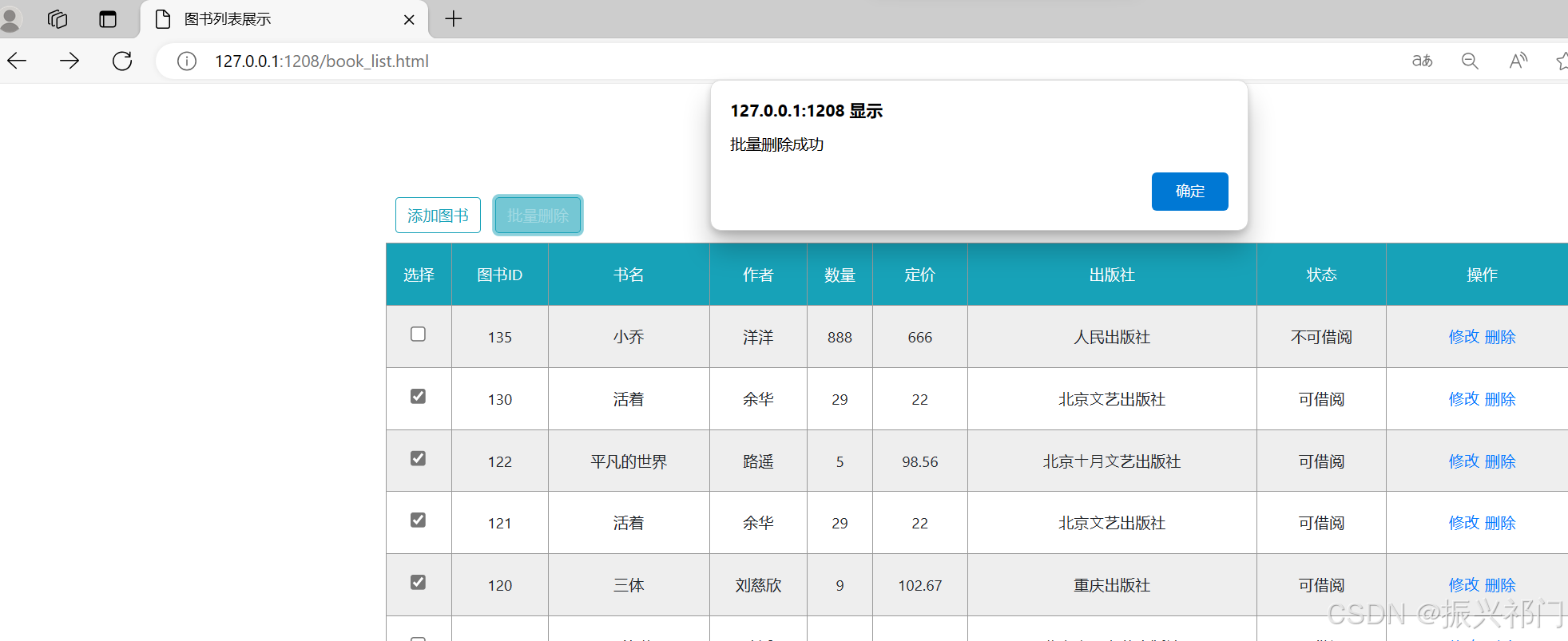Open the translate page icon

coord(1422,61)
